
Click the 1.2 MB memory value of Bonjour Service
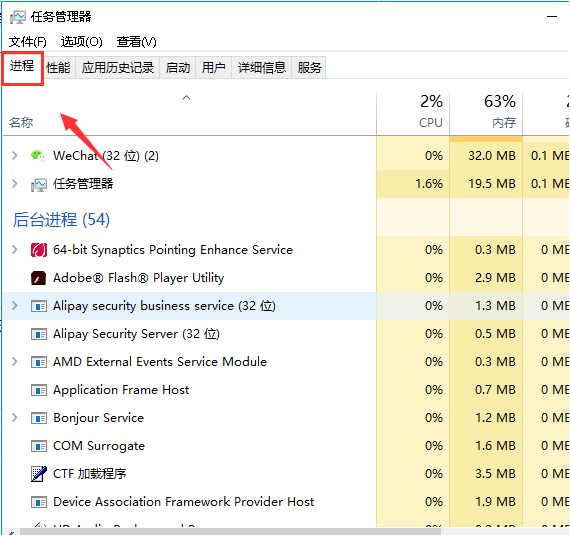(495, 418)
